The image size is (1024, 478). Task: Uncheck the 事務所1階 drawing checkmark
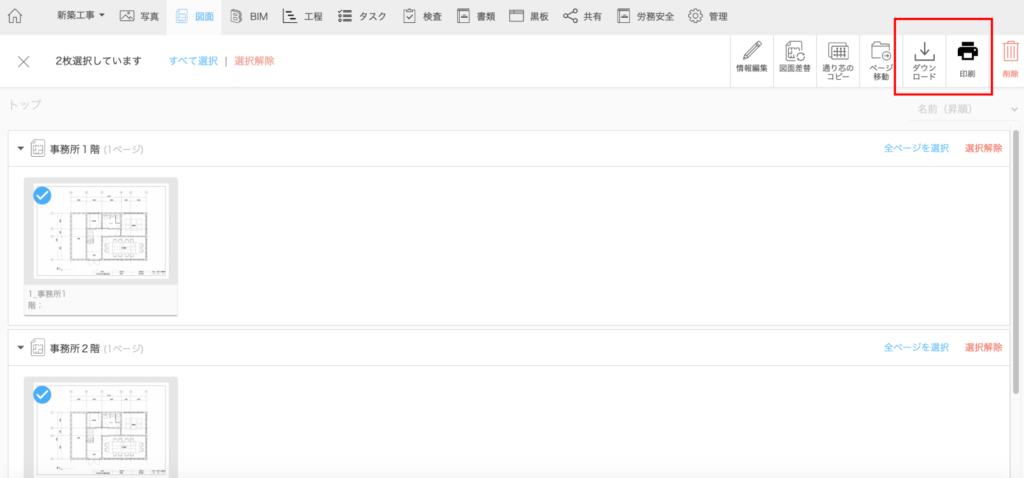[x=42, y=195]
